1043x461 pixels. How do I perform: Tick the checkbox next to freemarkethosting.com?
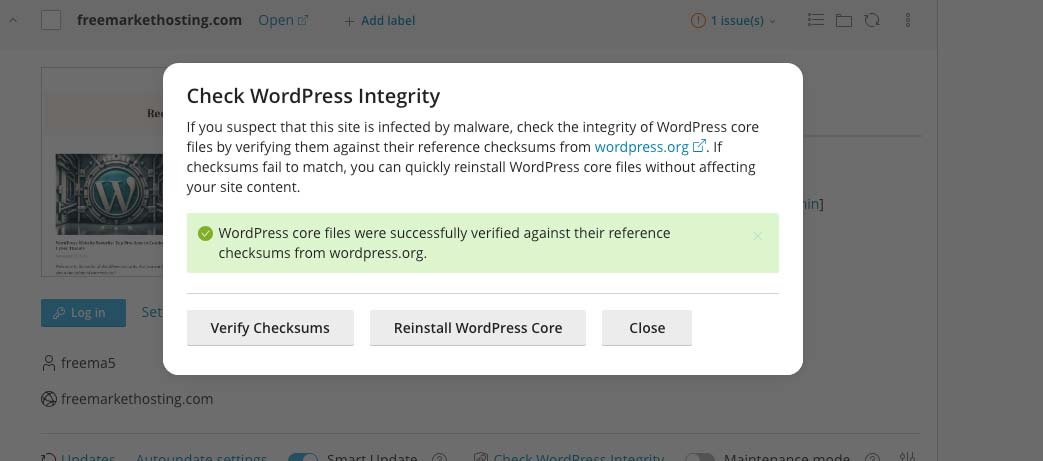51,20
